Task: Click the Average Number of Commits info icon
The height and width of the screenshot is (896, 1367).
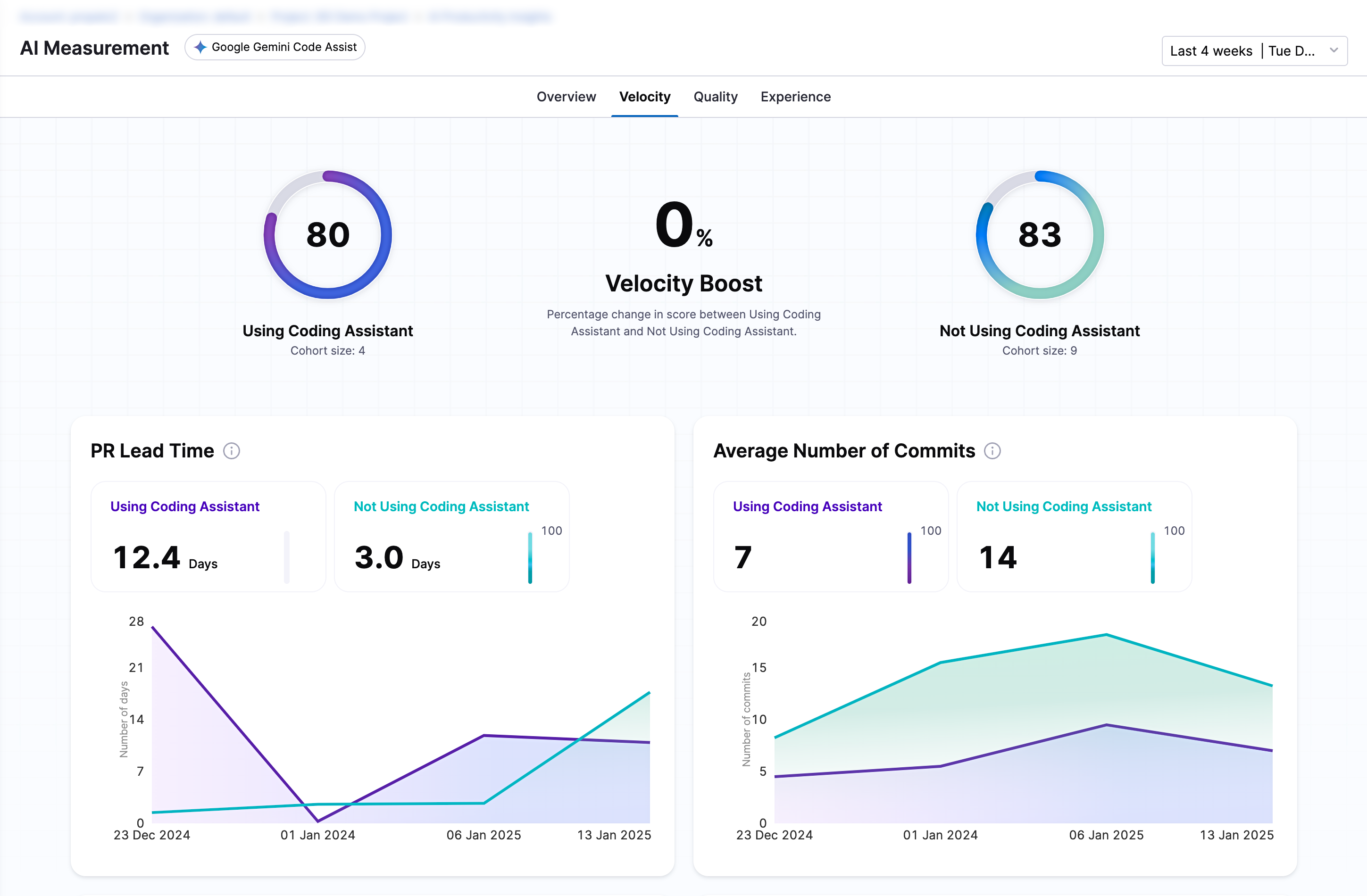Action: [992, 451]
